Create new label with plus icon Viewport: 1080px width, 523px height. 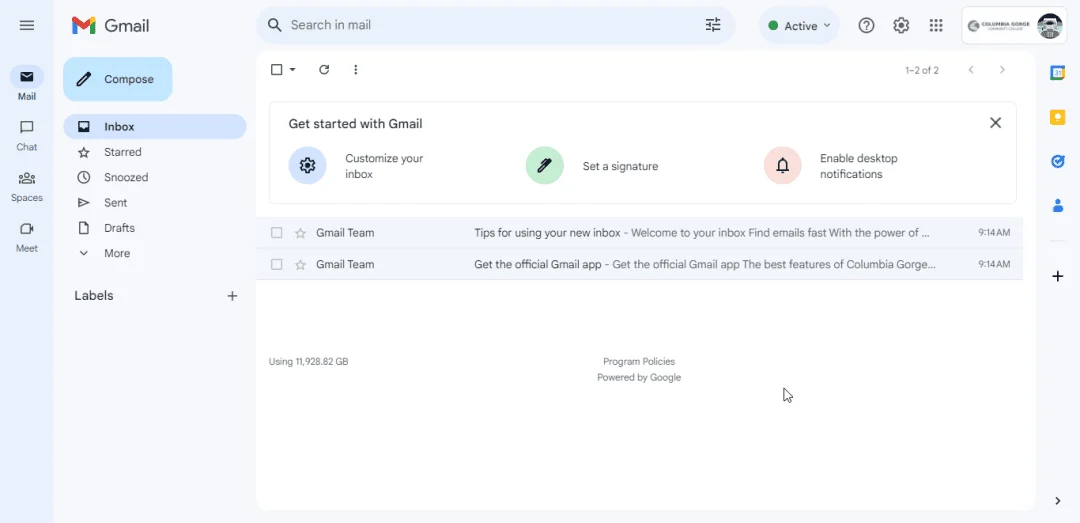click(x=232, y=296)
